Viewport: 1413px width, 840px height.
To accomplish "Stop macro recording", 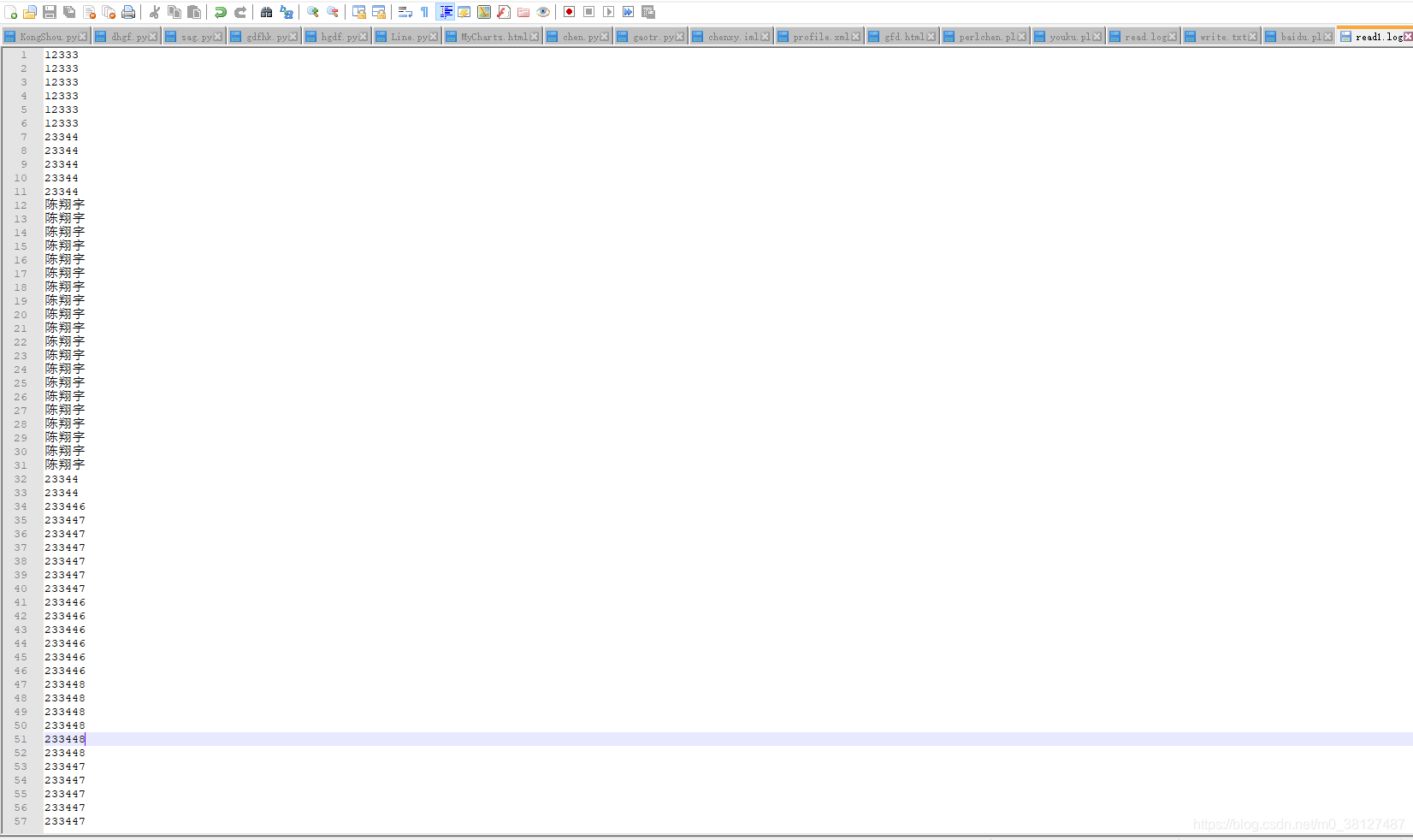I will (589, 12).
